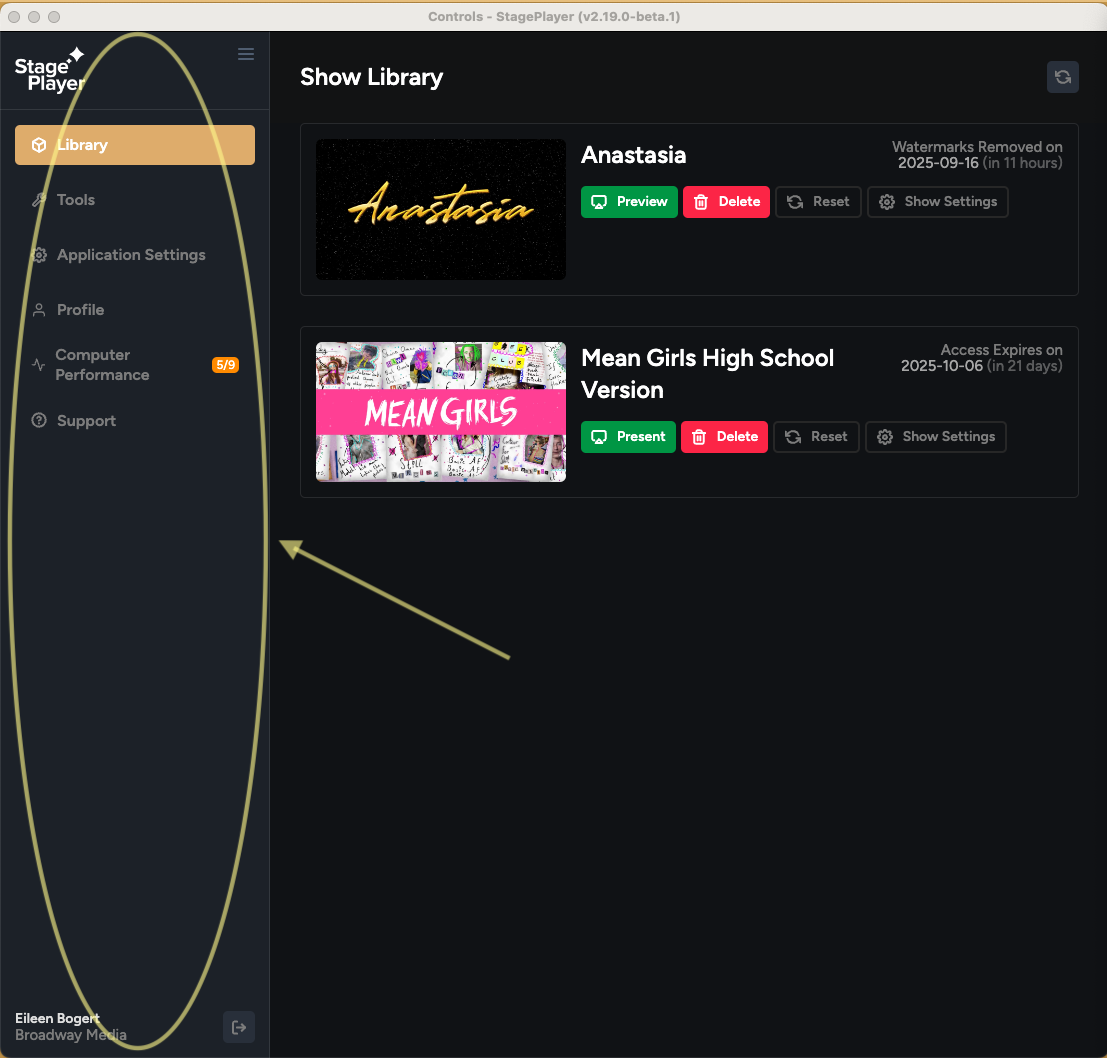Click the Mean Girls High School Version title
Image resolution: width=1107 pixels, height=1058 pixels.
point(707,374)
